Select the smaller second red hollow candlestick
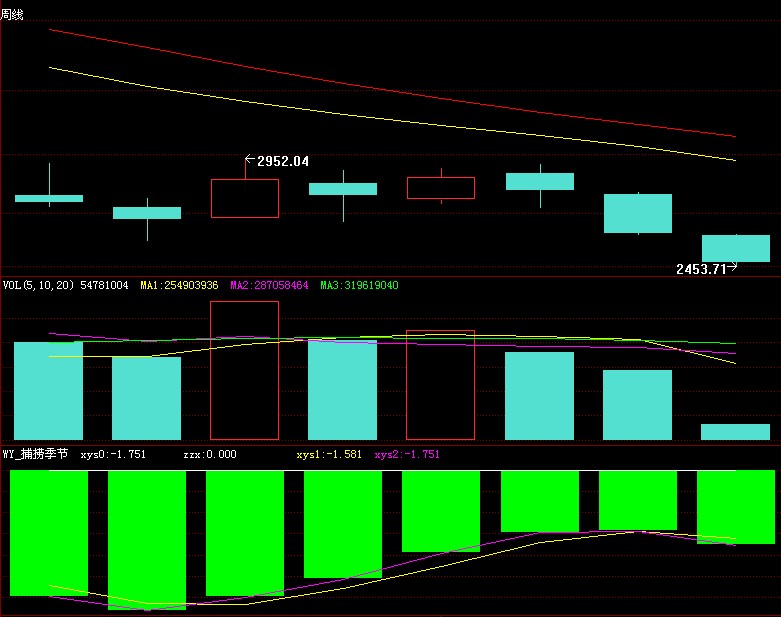Viewport: 781px width, 617px height. click(441, 188)
